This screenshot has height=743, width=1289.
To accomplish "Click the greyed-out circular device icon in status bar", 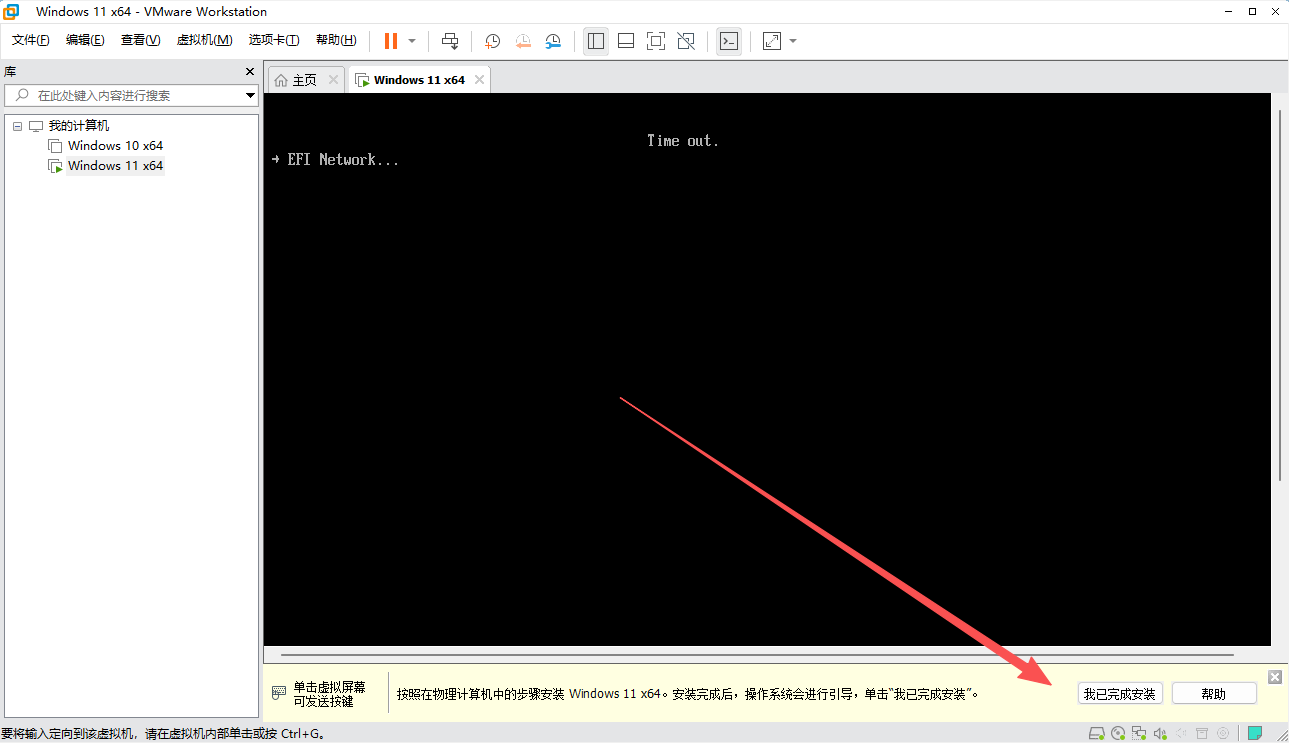I will 1223,733.
